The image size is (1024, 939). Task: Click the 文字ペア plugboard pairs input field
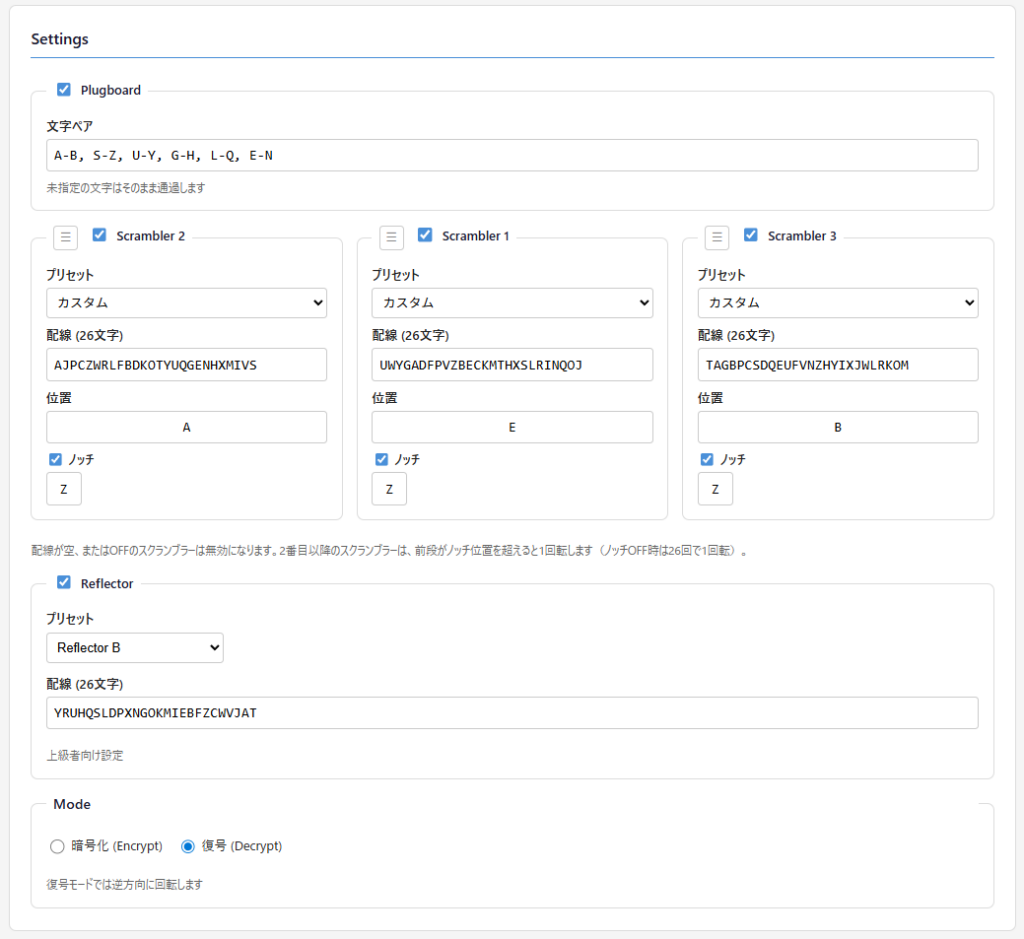(x=512, y=155)
